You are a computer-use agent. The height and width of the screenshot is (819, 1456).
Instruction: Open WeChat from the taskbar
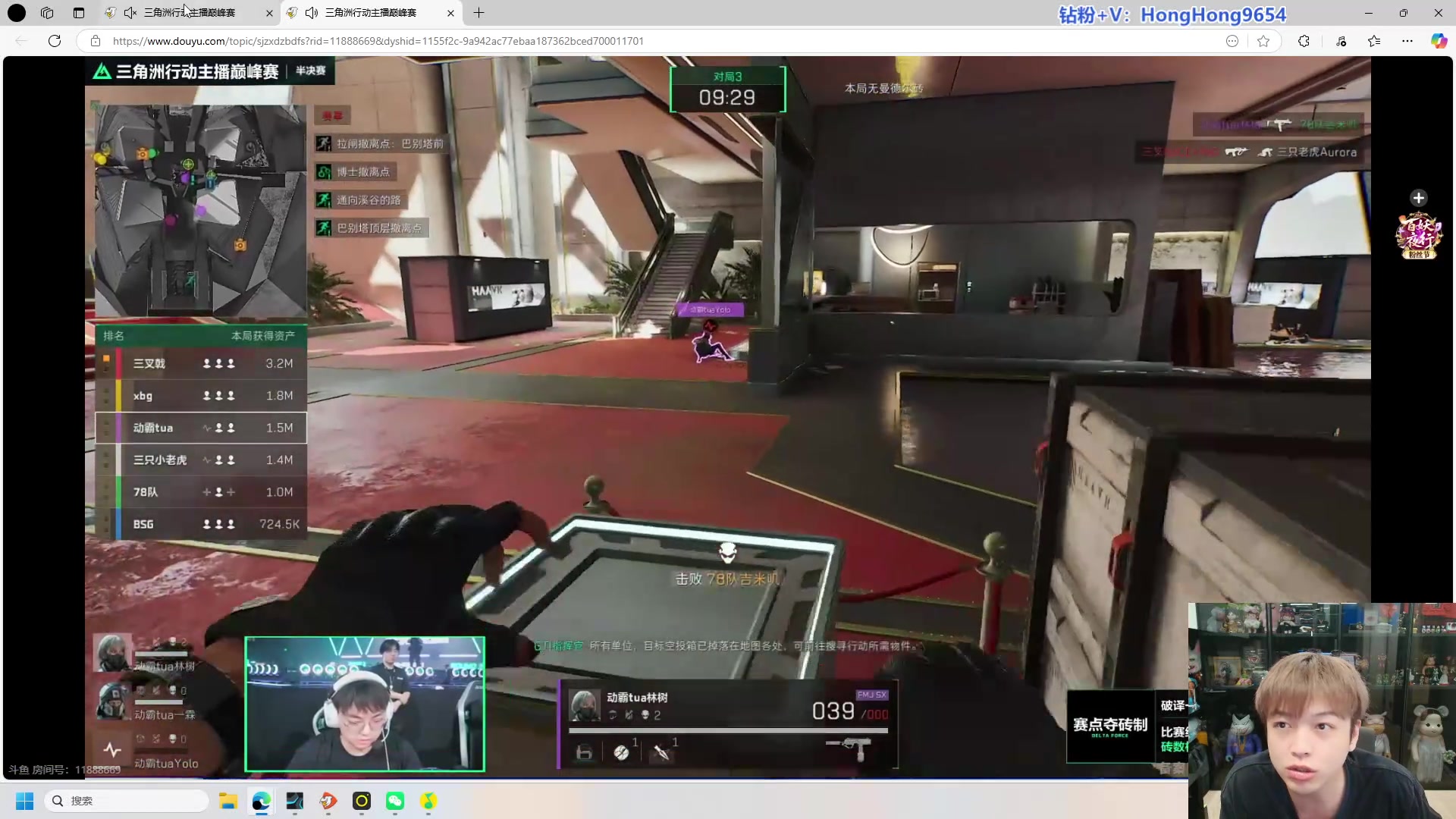coord(395,801)
